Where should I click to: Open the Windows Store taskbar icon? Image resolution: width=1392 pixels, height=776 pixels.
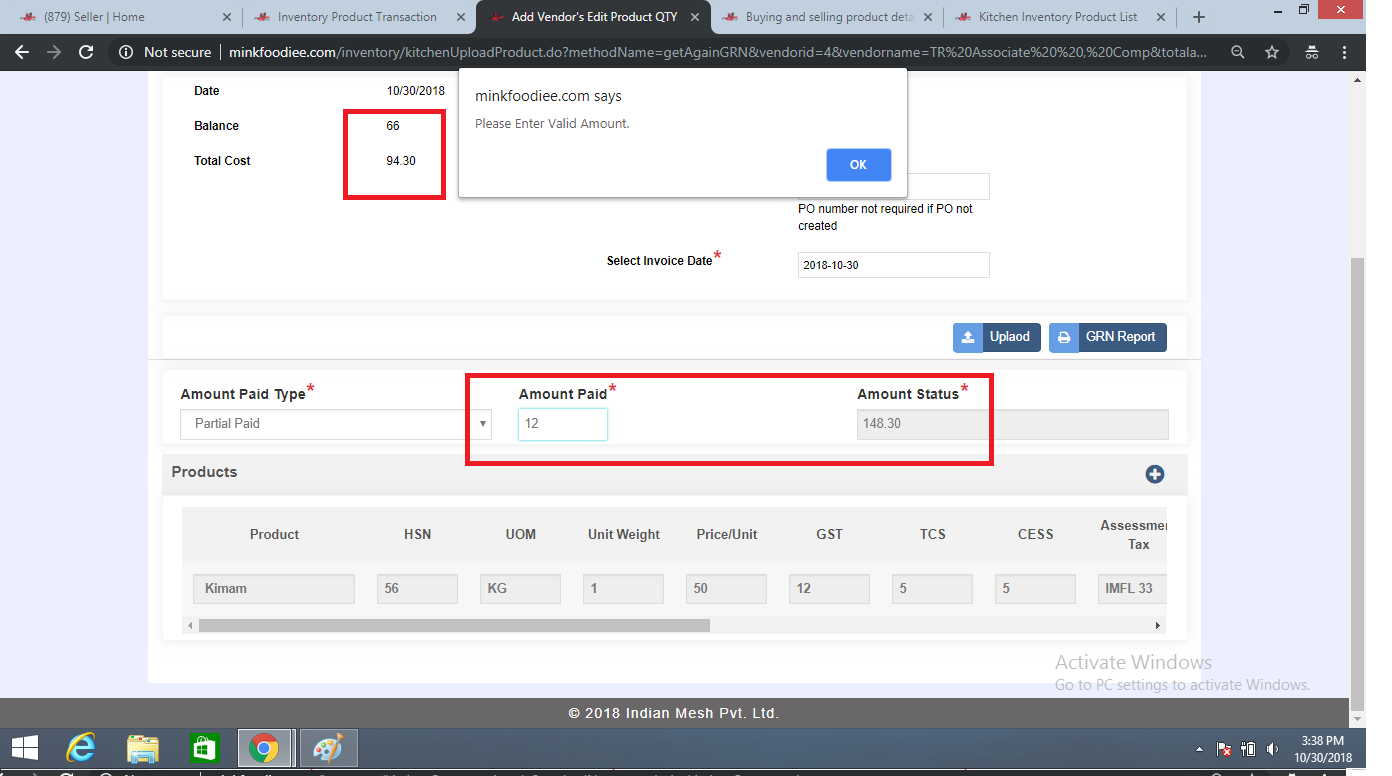tap(204, 748)
